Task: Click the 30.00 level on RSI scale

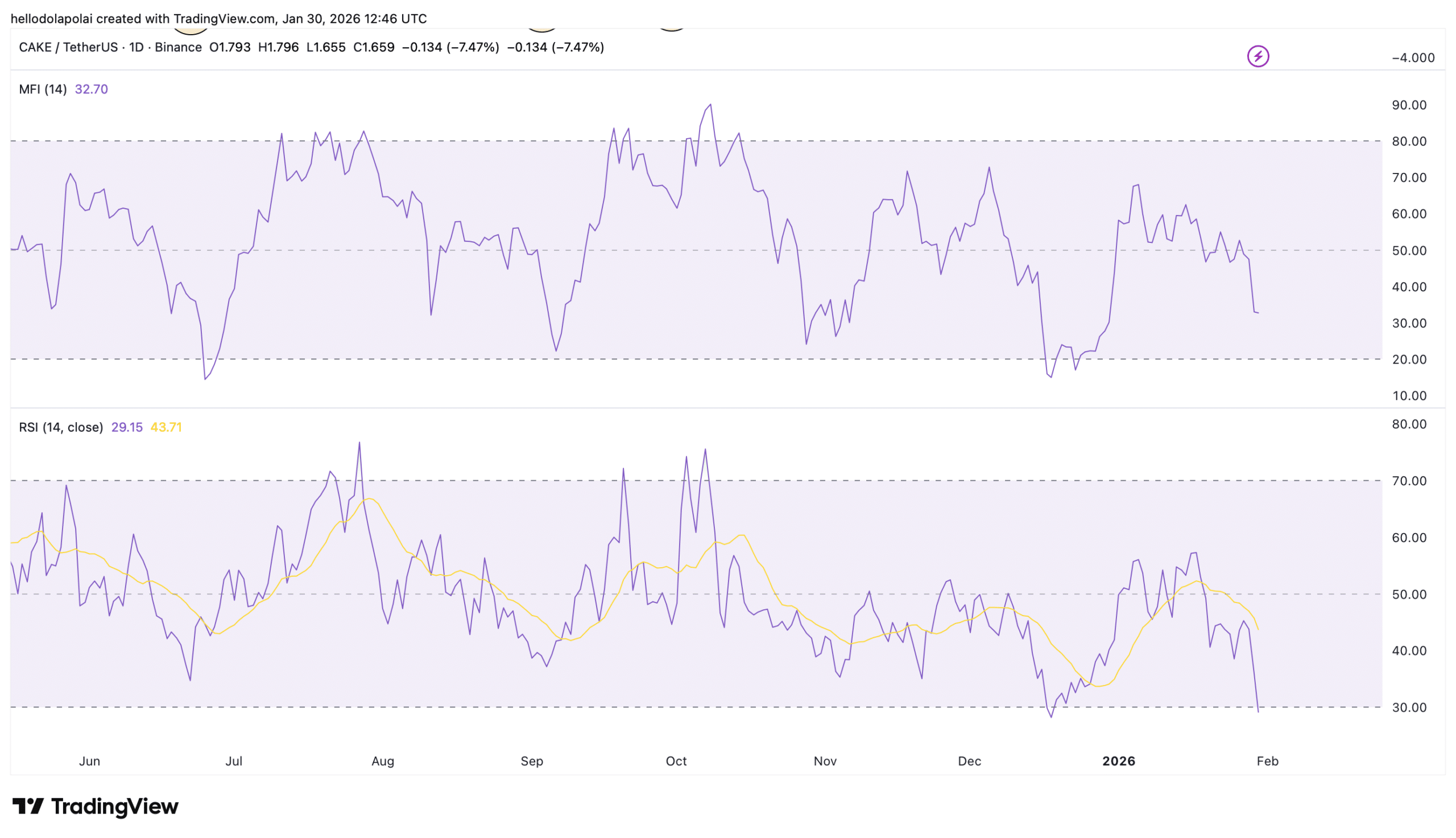Action: [1409, 707]
